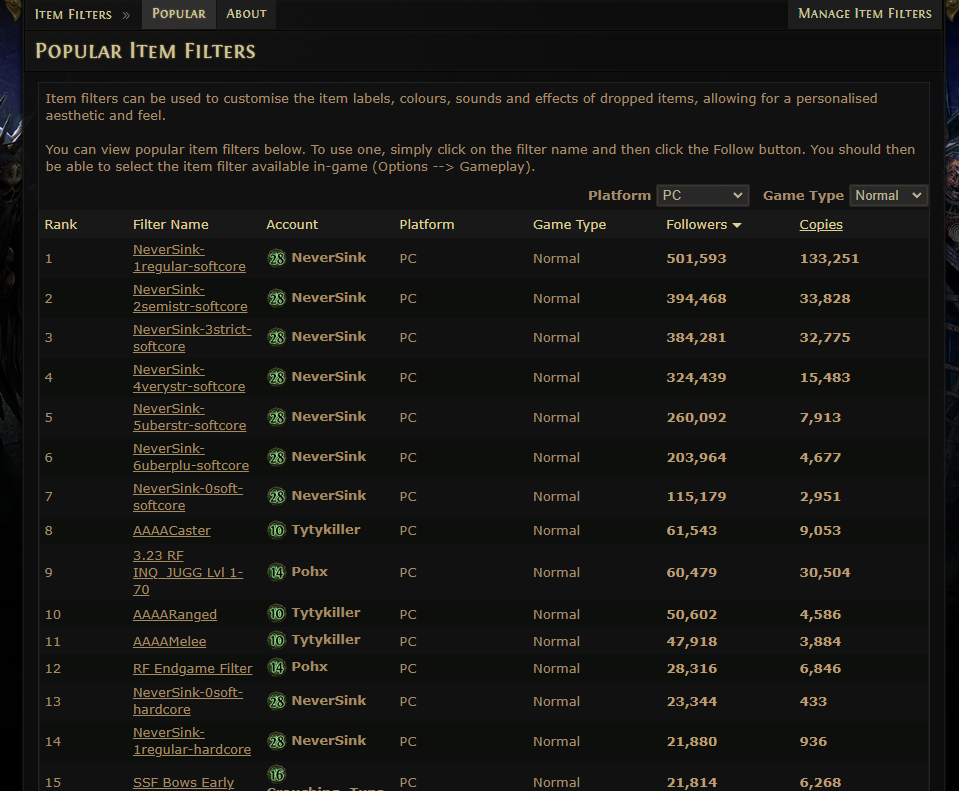
Task: Open NeverSink-3strict-softcore filter link
Action: [192, 338]
